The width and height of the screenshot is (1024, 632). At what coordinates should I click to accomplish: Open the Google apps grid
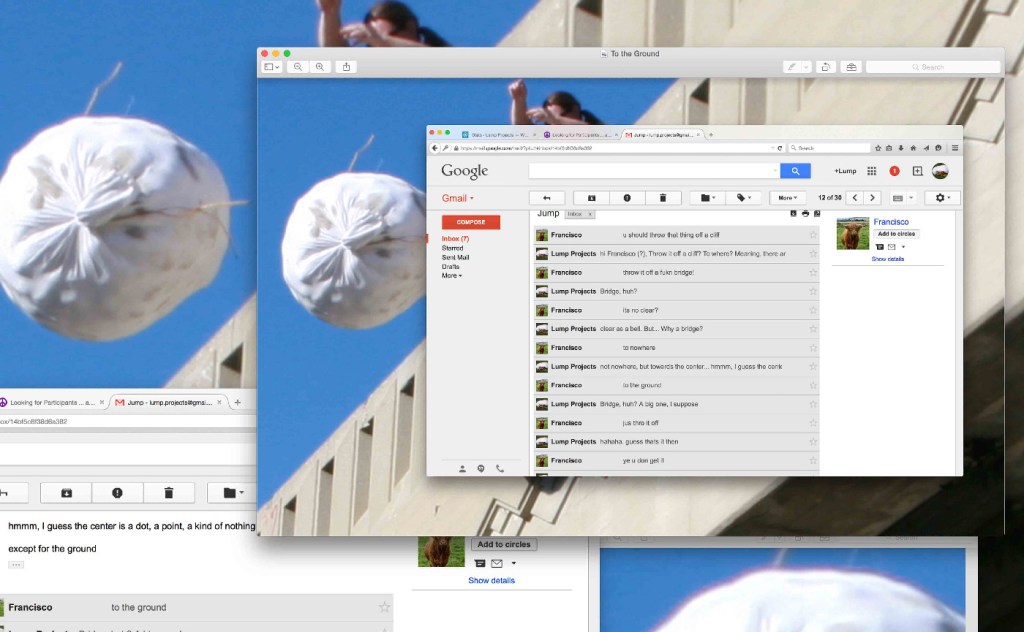[x=872, y=171]
